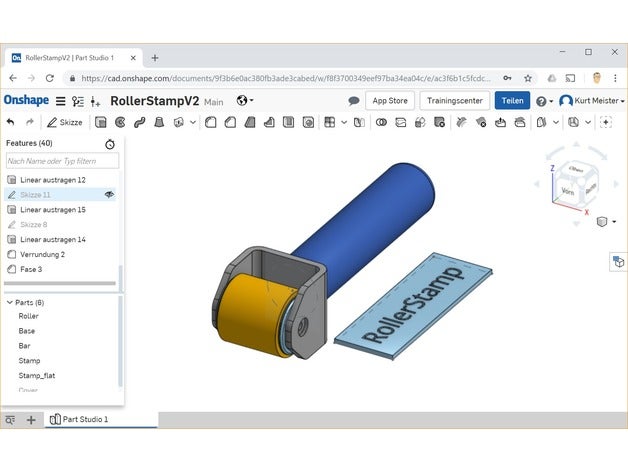Open the versions and history graph icon
The width and height of the screenshot is (628, 472).
[78, 101]
